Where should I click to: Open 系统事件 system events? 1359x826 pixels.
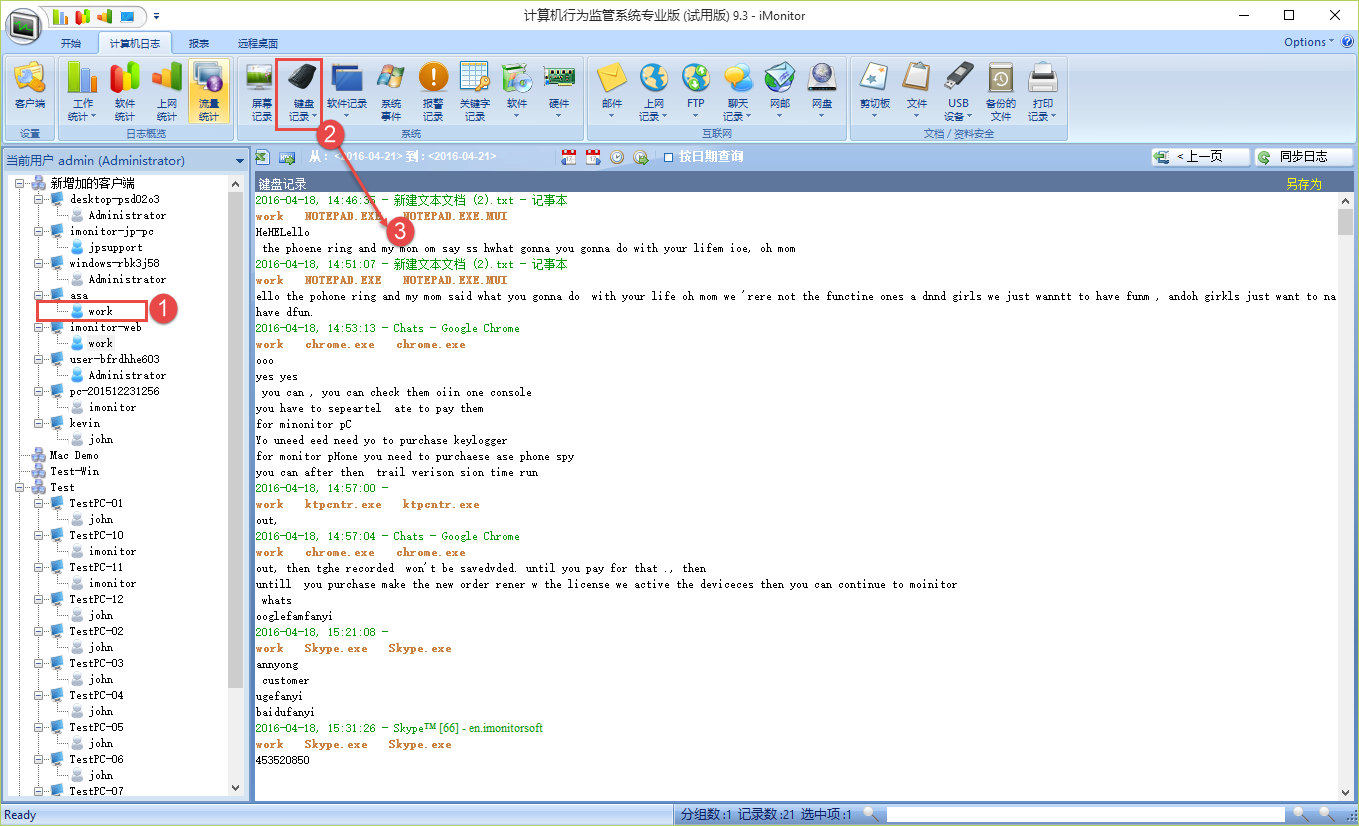point(391,92)
